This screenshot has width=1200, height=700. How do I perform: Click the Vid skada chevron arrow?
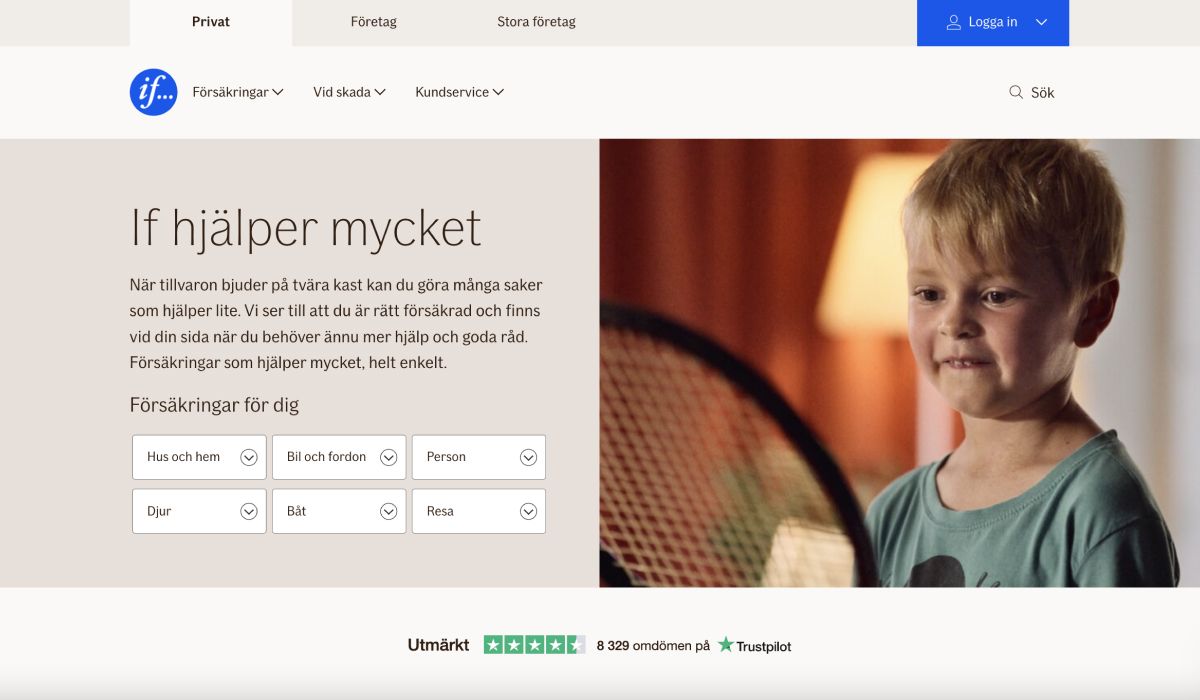click(x=380, y=92)
